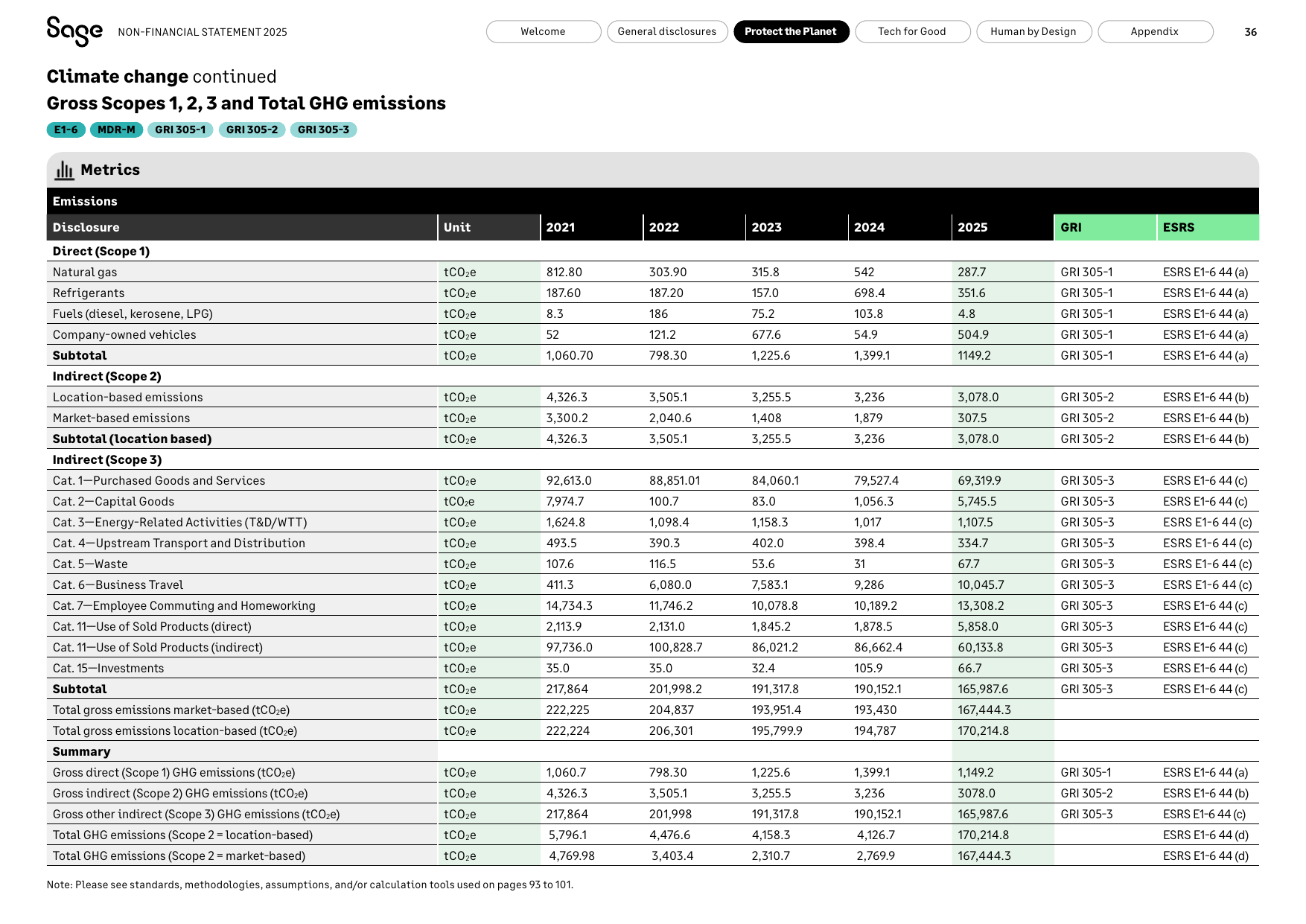Click the value 4,769.98

click(572, 856)
